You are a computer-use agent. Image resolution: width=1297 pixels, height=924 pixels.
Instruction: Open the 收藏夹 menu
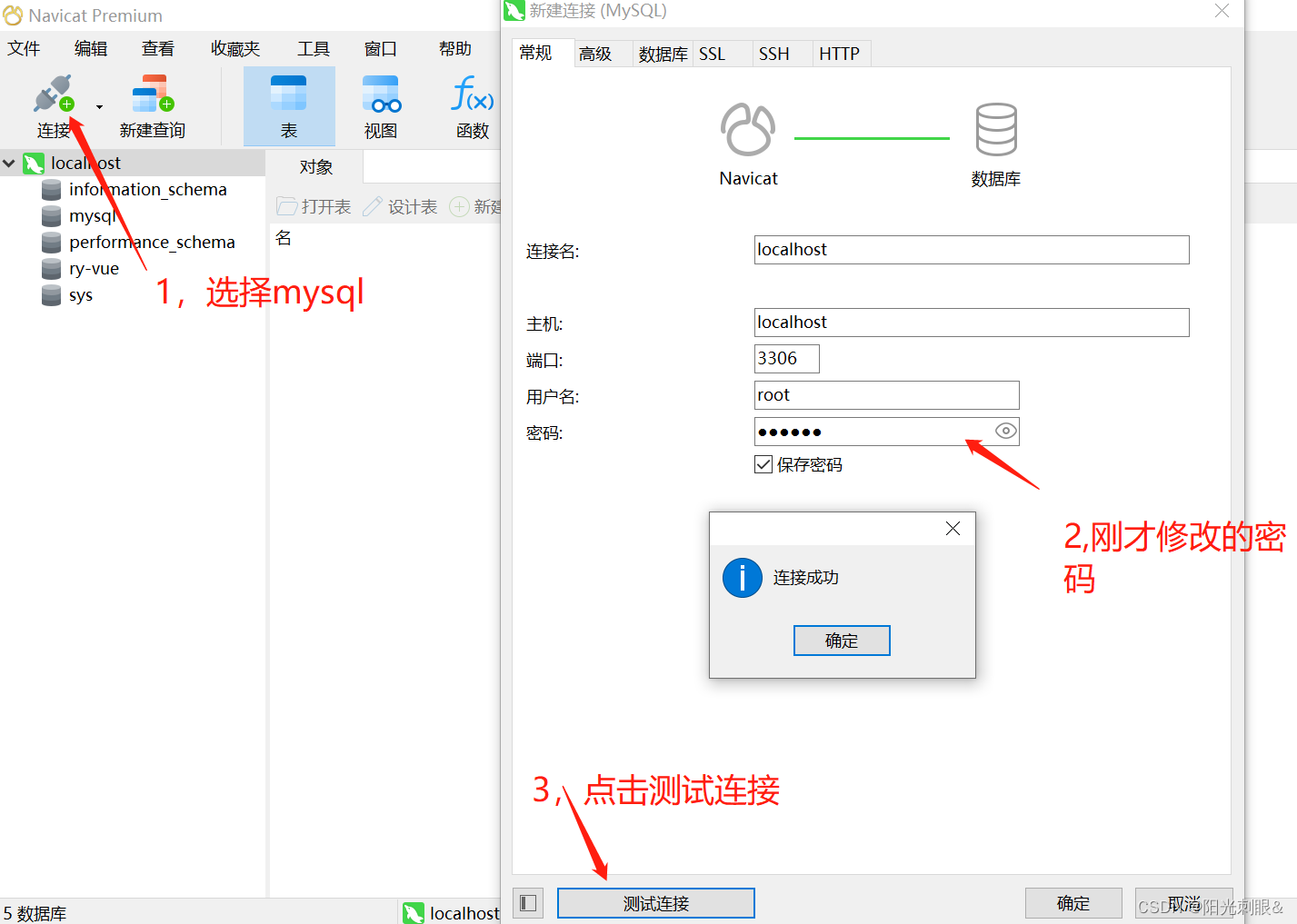point(235,48)
